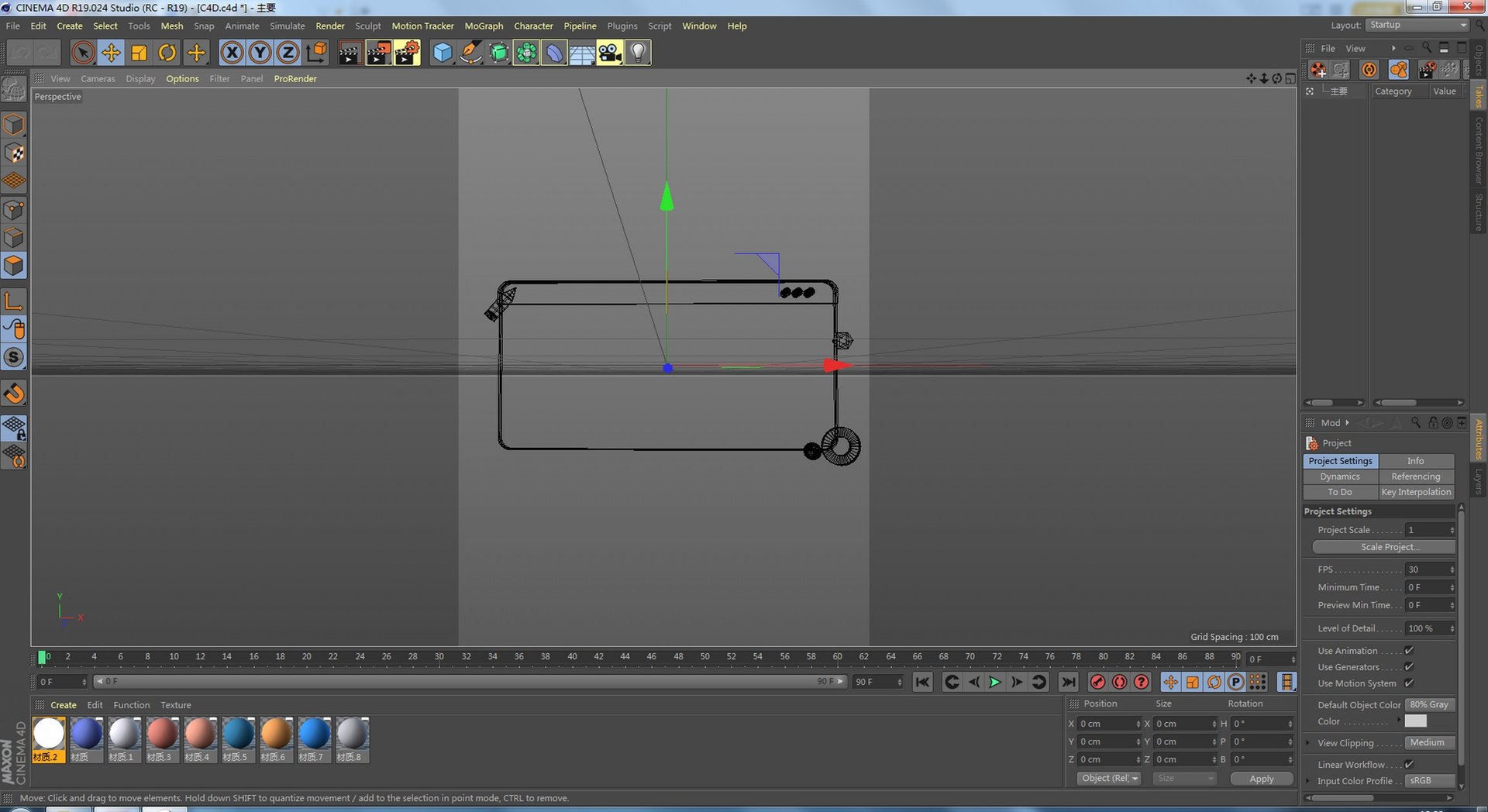
Task: Add a Floor environment object
Action: click(582, 53)
